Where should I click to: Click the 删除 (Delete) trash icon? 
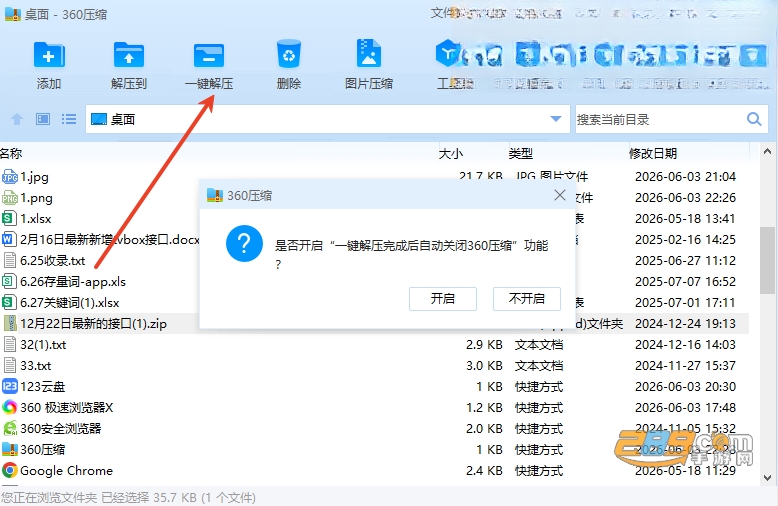[x=289, y=54]
